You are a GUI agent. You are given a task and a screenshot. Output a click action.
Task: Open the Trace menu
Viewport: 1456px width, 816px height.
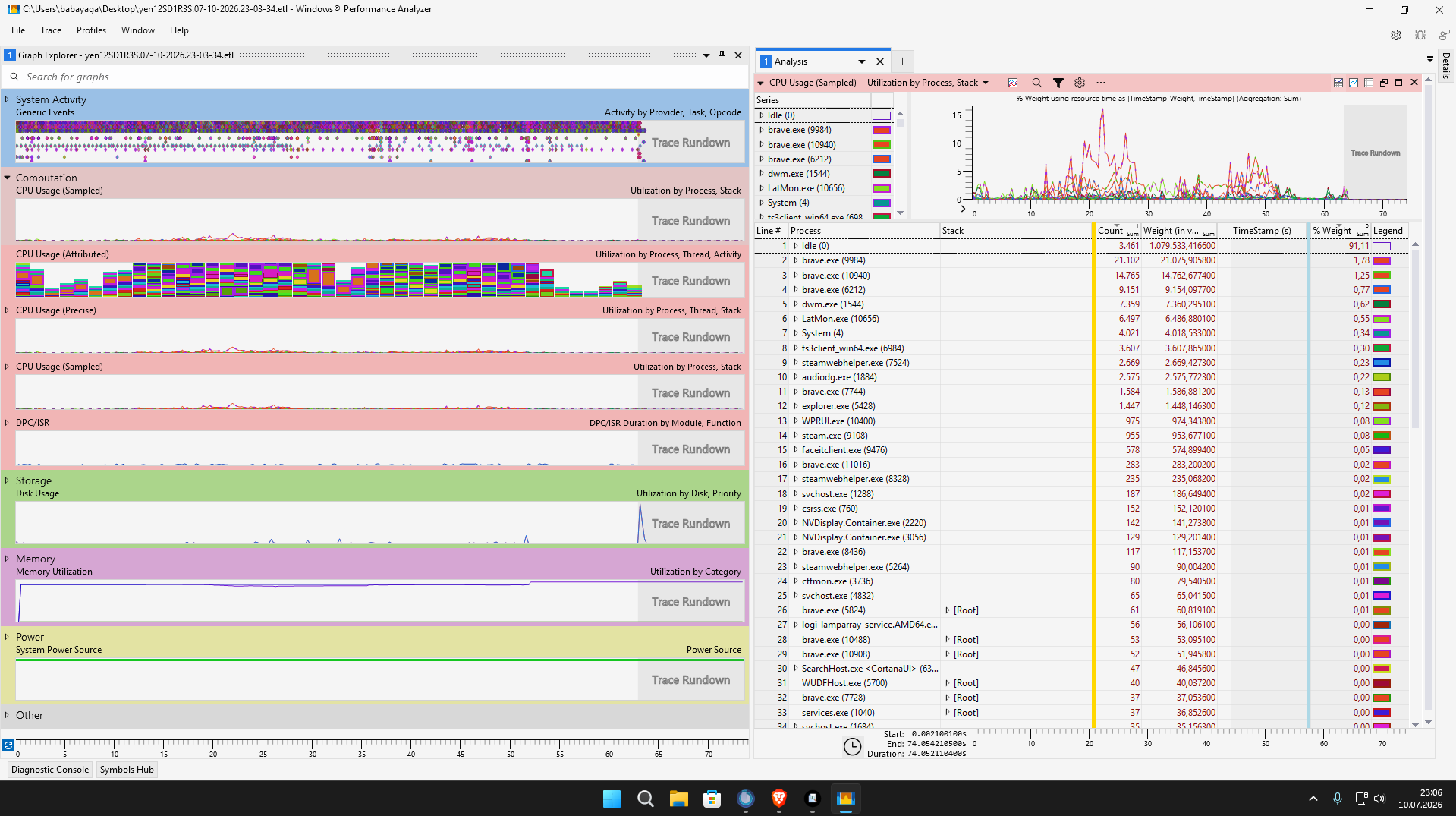click(51, 30)
